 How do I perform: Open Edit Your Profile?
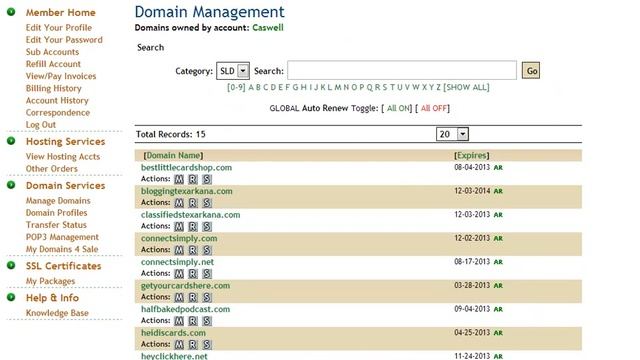[x=58, y=28]
